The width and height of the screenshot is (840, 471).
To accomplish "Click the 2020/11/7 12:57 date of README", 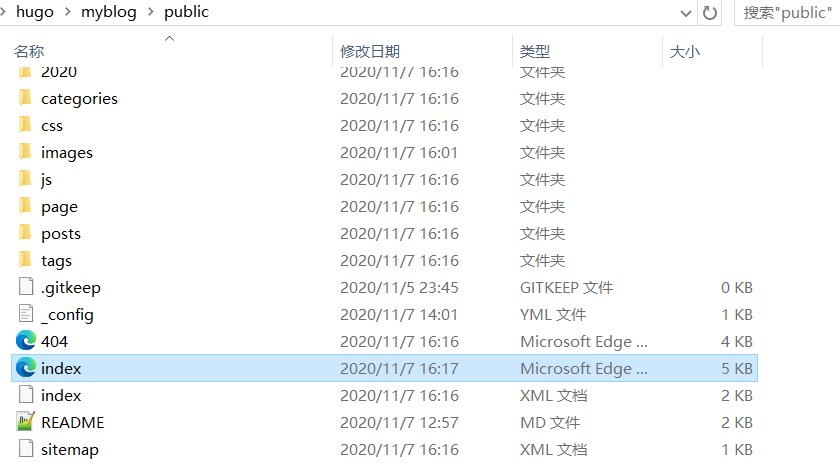I will pos(399,422).
